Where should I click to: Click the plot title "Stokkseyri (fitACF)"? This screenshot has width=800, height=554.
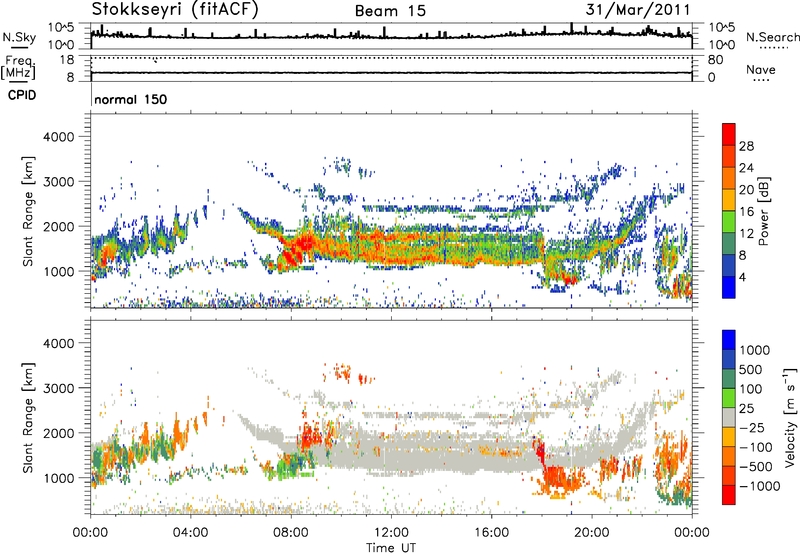click(x=175, y=10)
